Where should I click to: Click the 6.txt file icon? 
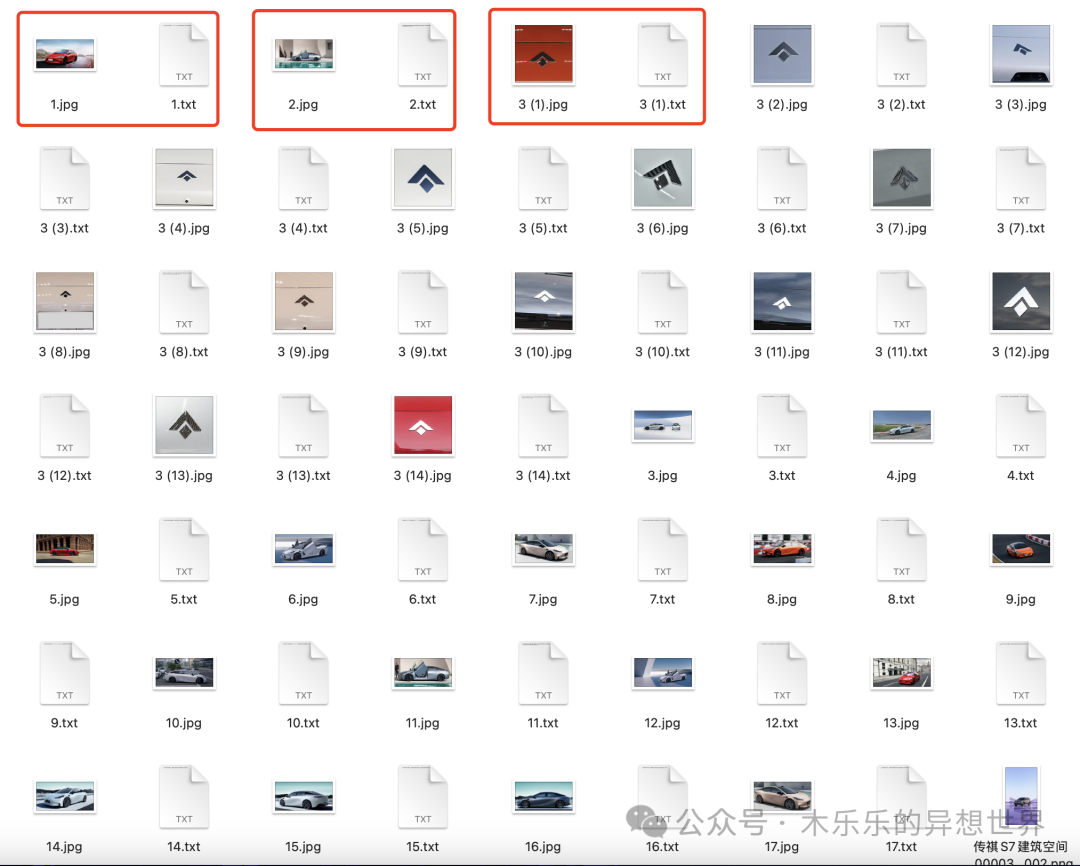[423, 548]
